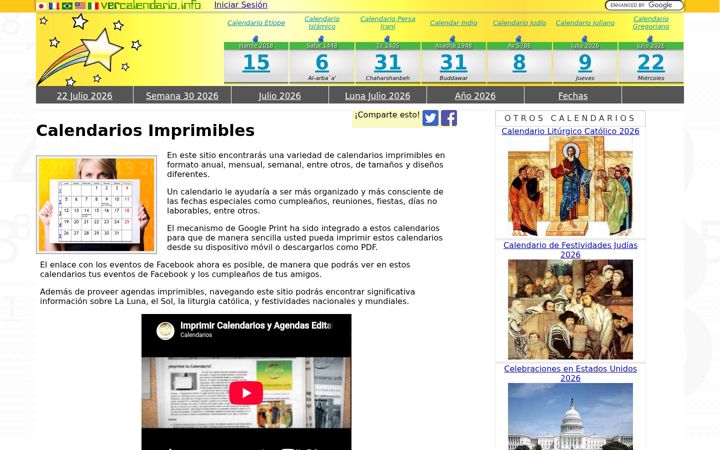Open the Fechas tab
The image size is (720, 450).
573,96
